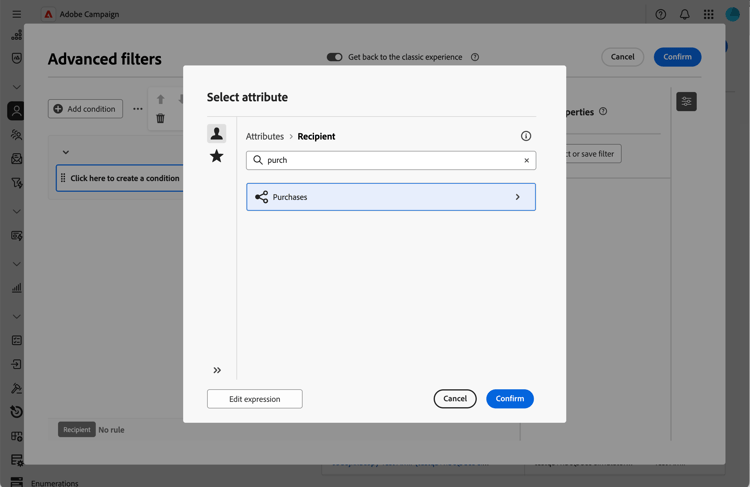Open the filter lightning sidebar icon
Screen dimensions: 750x487
[x=17, y=183]
